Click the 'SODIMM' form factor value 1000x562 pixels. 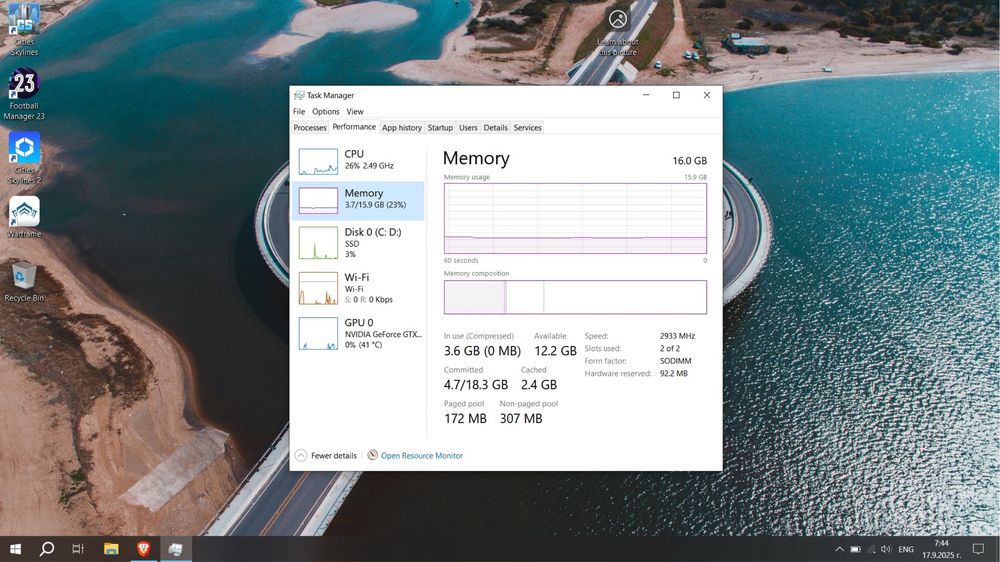pyautogui.click(x=675, y=361)
